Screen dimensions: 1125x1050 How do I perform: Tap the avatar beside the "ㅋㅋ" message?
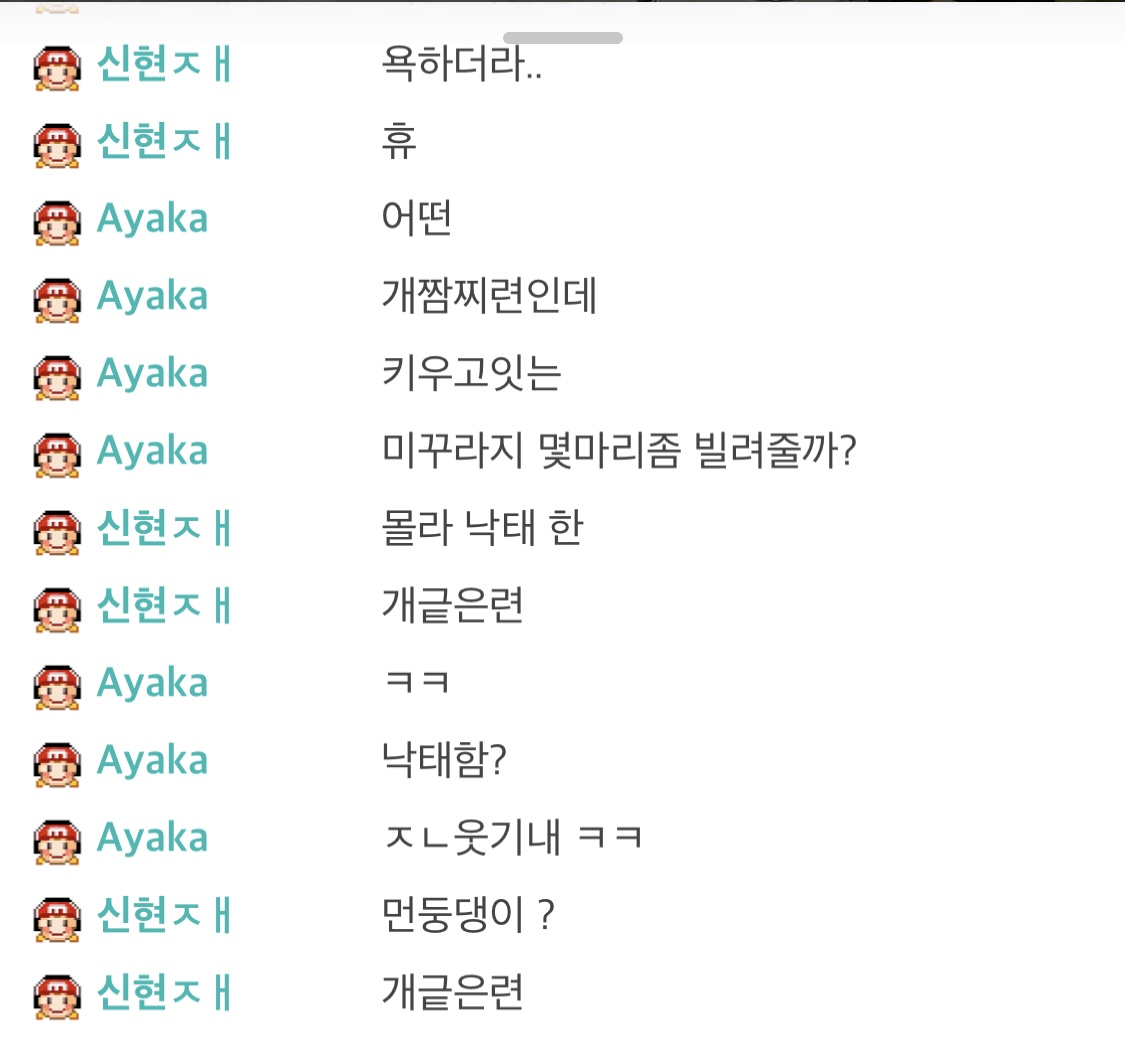[56, 684]
